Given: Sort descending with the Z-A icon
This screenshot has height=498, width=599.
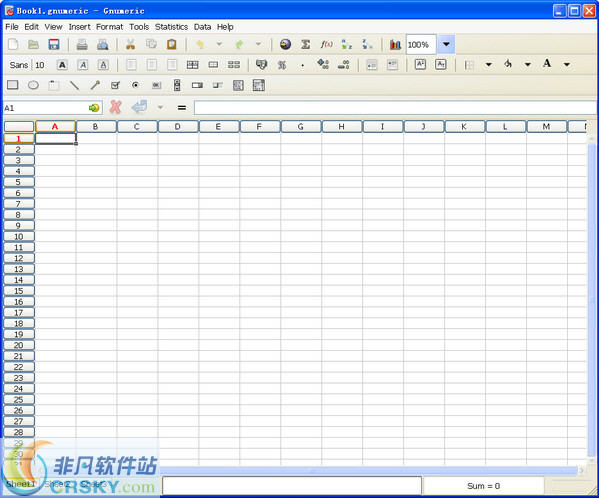Looking at the screenshot, I should [367, 44].
